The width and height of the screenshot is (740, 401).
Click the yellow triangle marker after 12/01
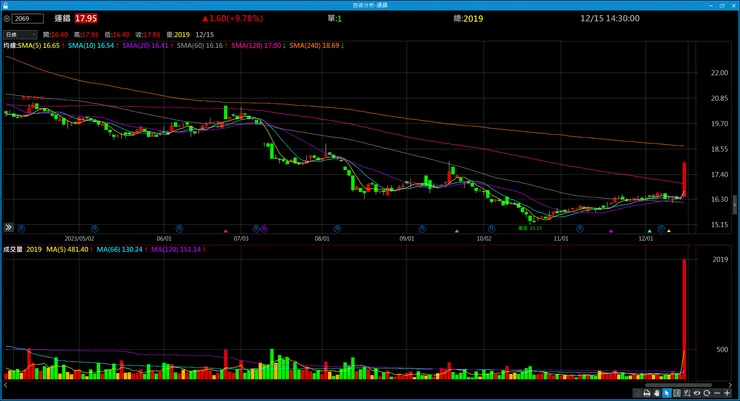coord(669,231)
